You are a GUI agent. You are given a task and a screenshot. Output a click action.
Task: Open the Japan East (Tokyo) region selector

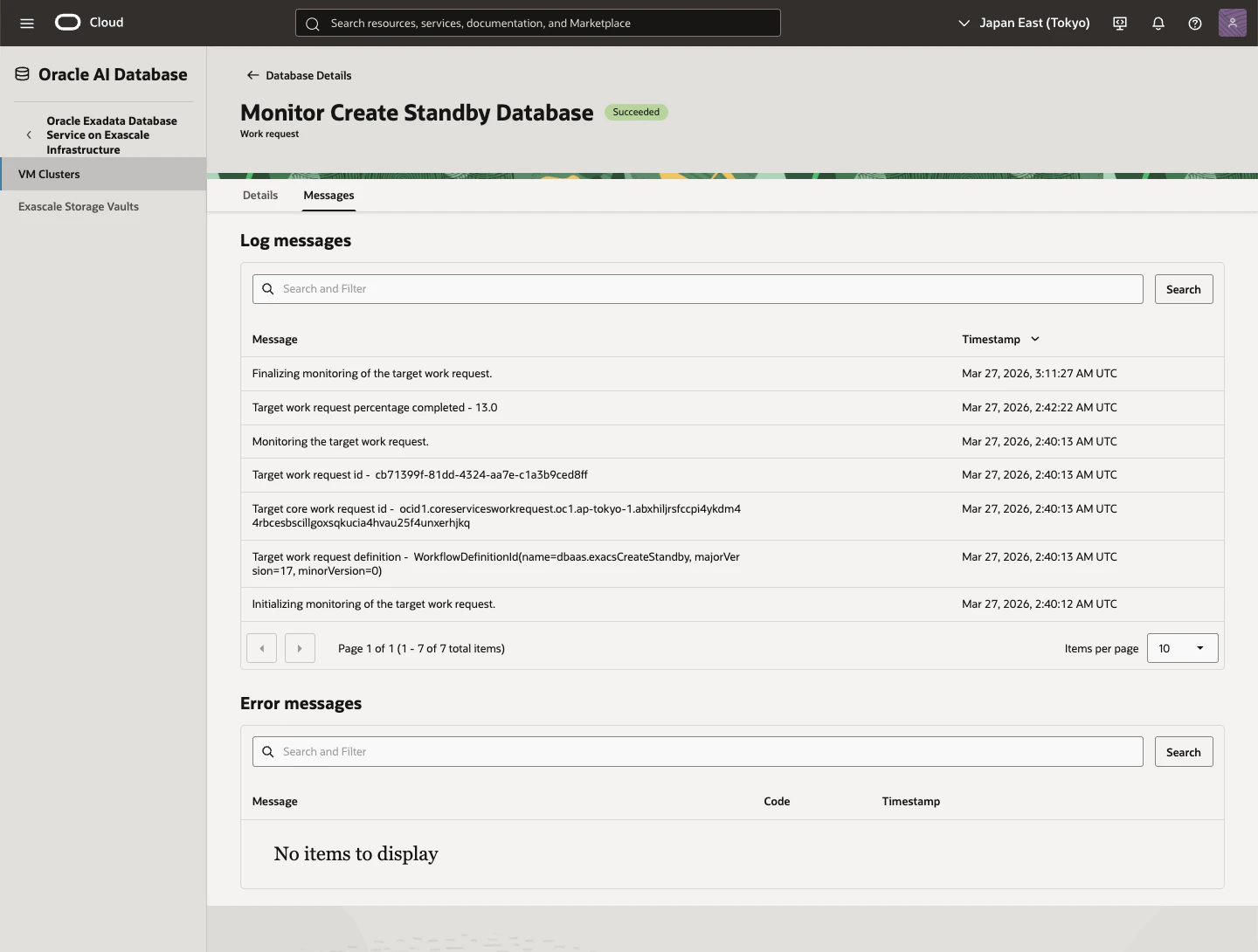1024,23
